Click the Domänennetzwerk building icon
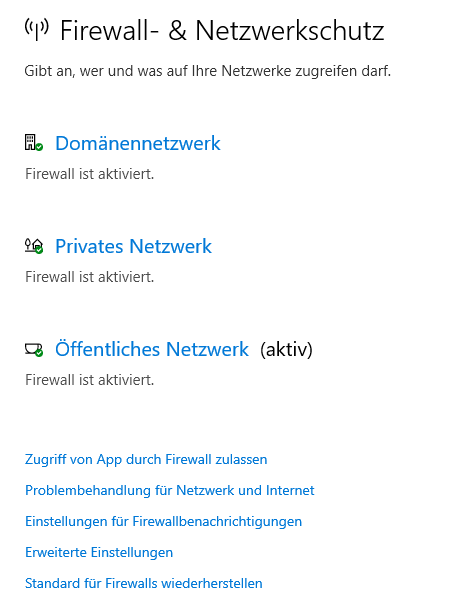450x606 pixels. coord(31,142)
